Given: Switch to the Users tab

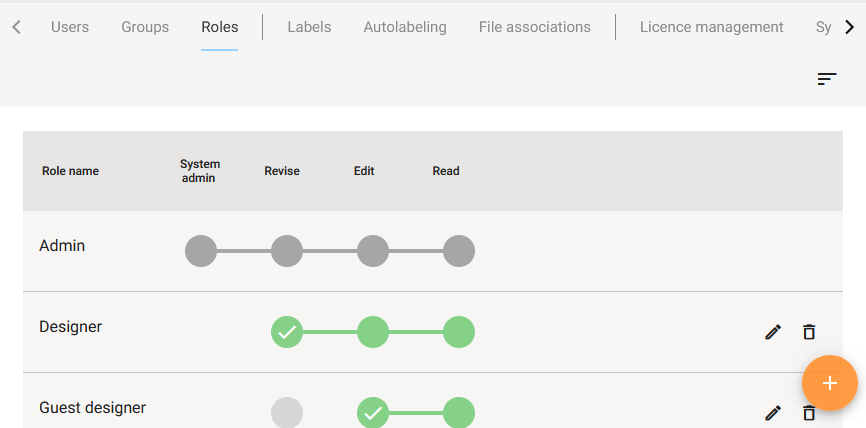Looking at the screenshot, I should (x=70, y=27).
